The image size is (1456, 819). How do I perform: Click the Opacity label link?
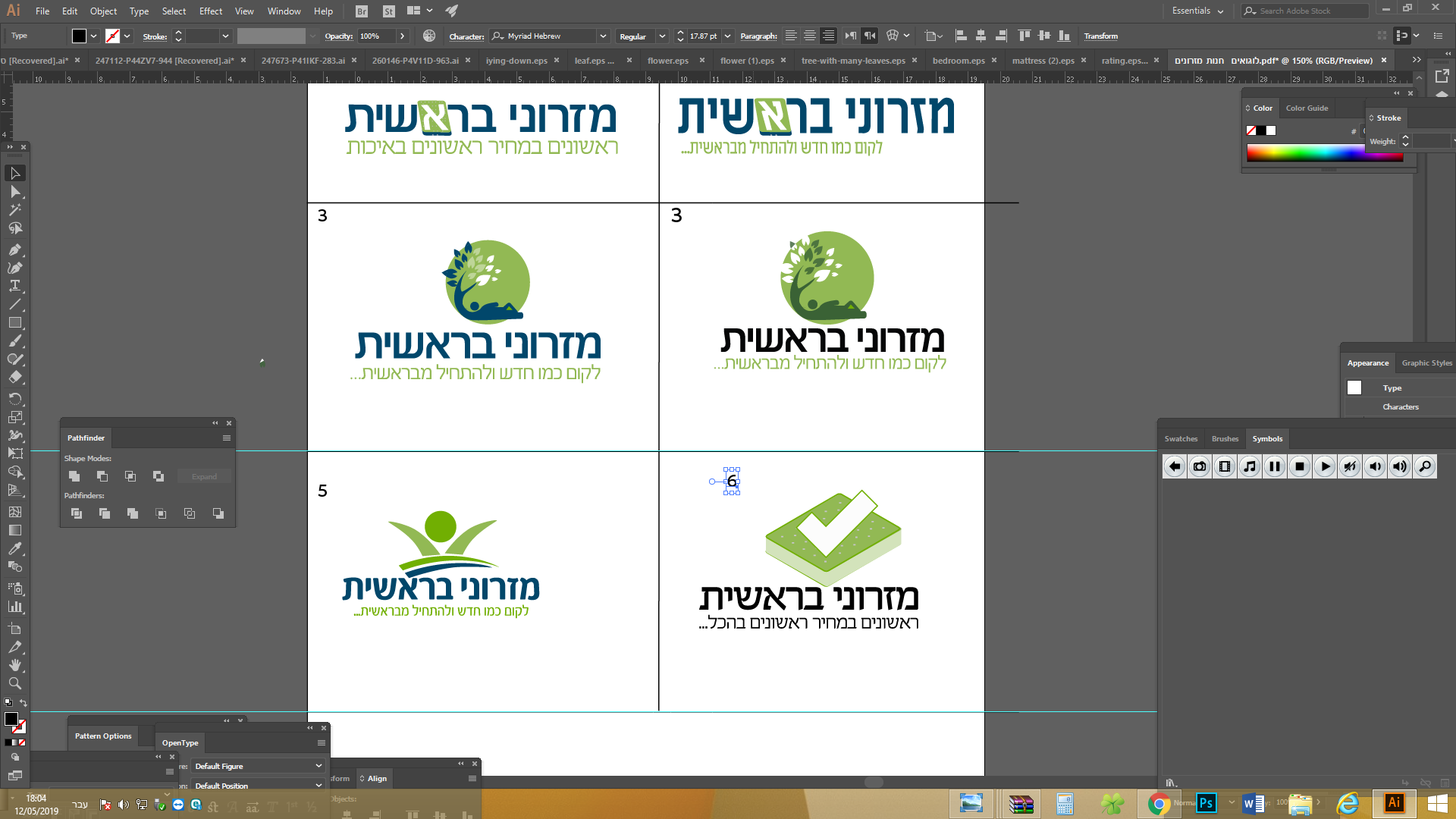pyautogui.click(x=338, y=36)
